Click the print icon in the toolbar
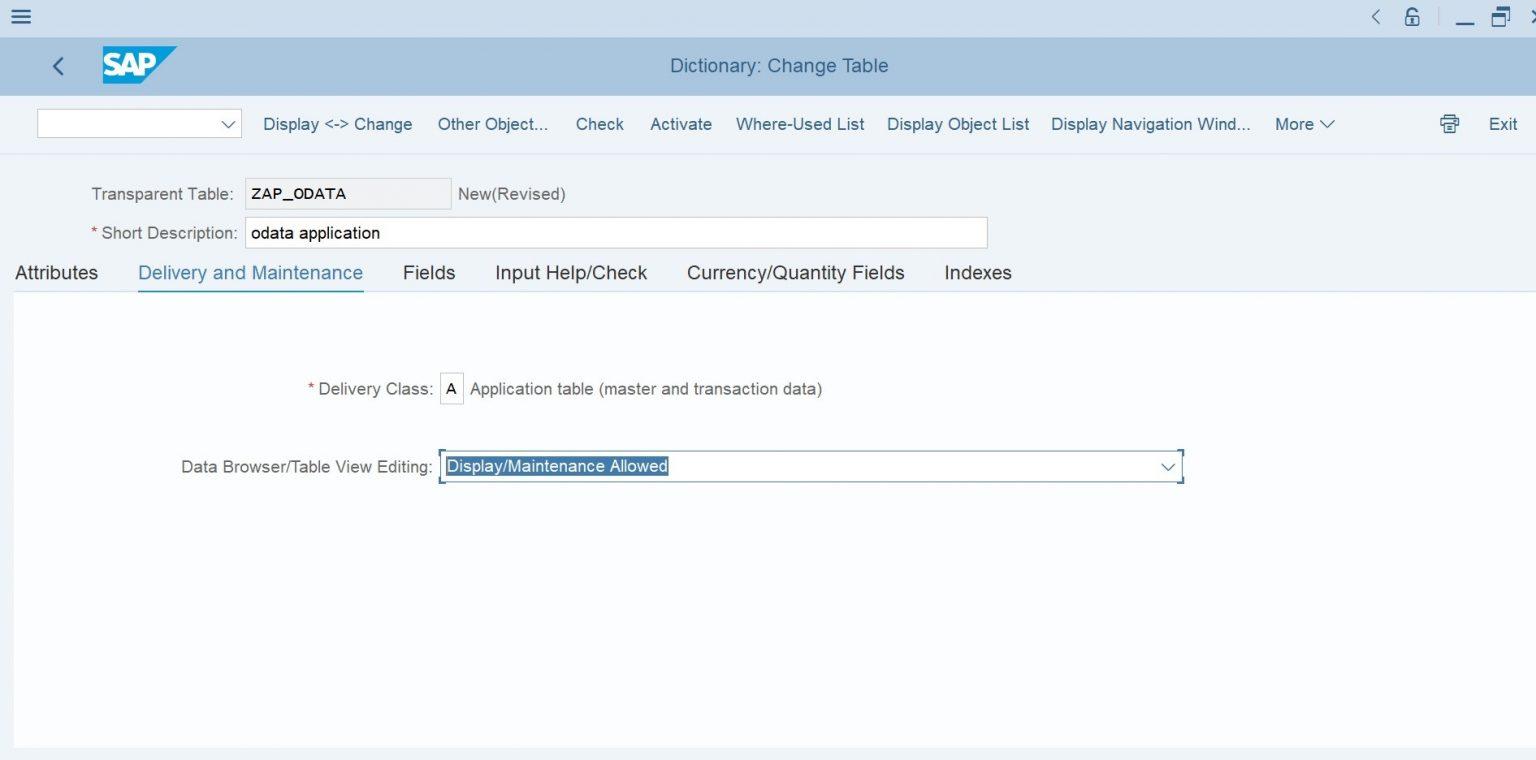 (1448, 123)
